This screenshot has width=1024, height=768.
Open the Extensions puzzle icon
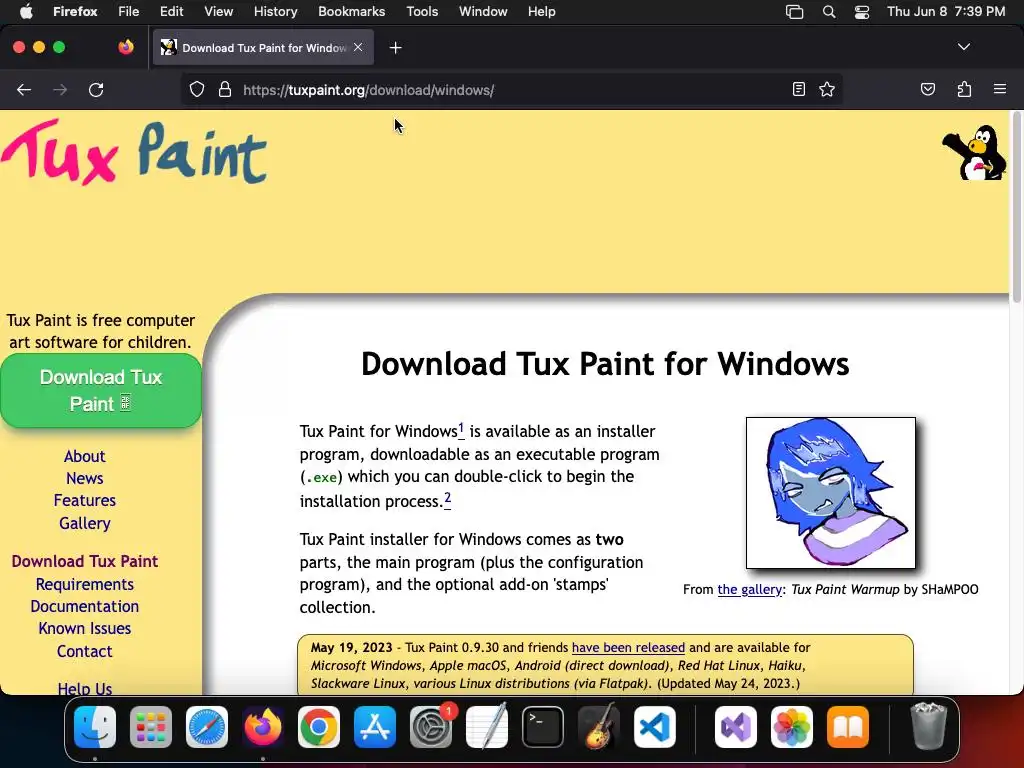pos(964,89)
